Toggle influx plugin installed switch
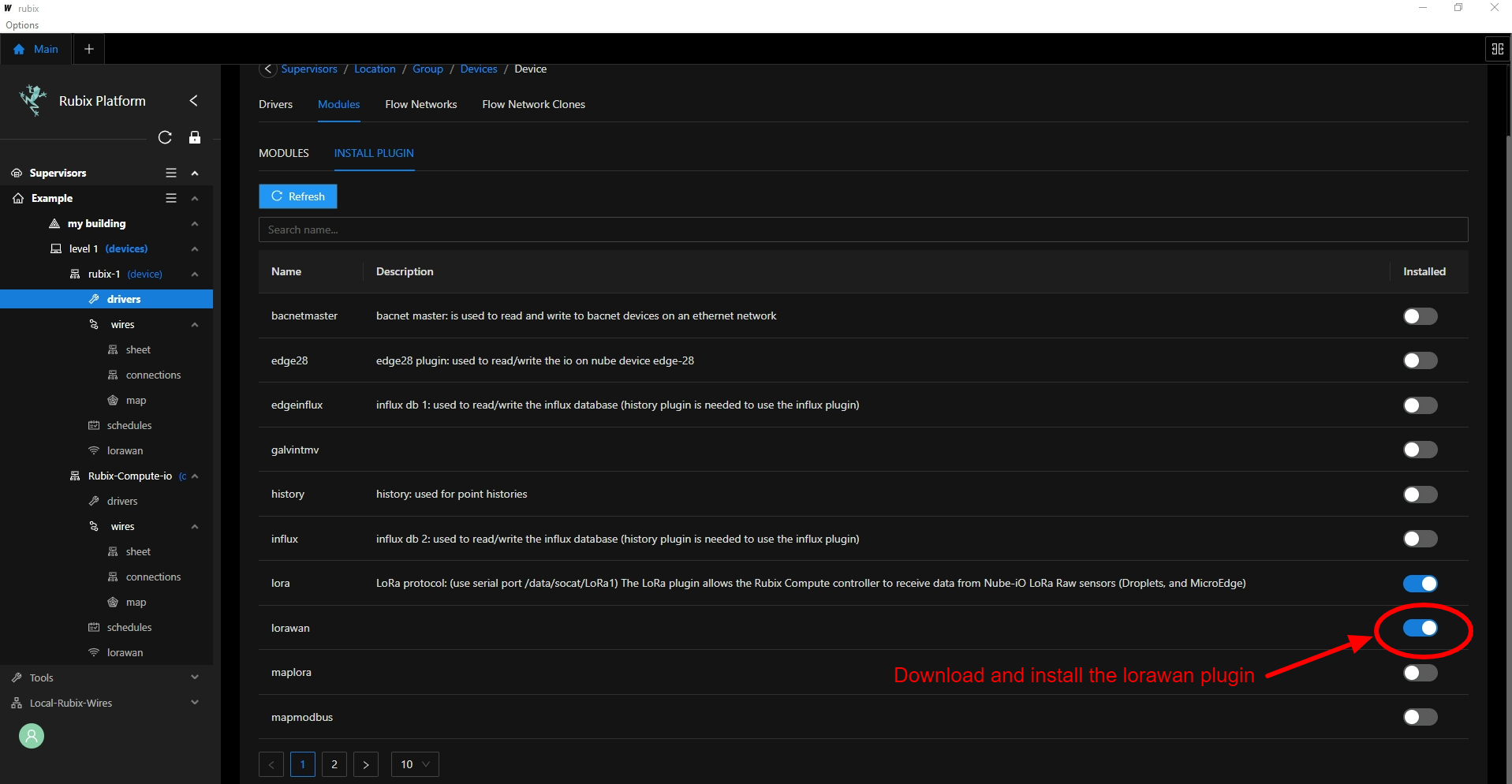The image size is (1512, 784). tap(1421, 539)
